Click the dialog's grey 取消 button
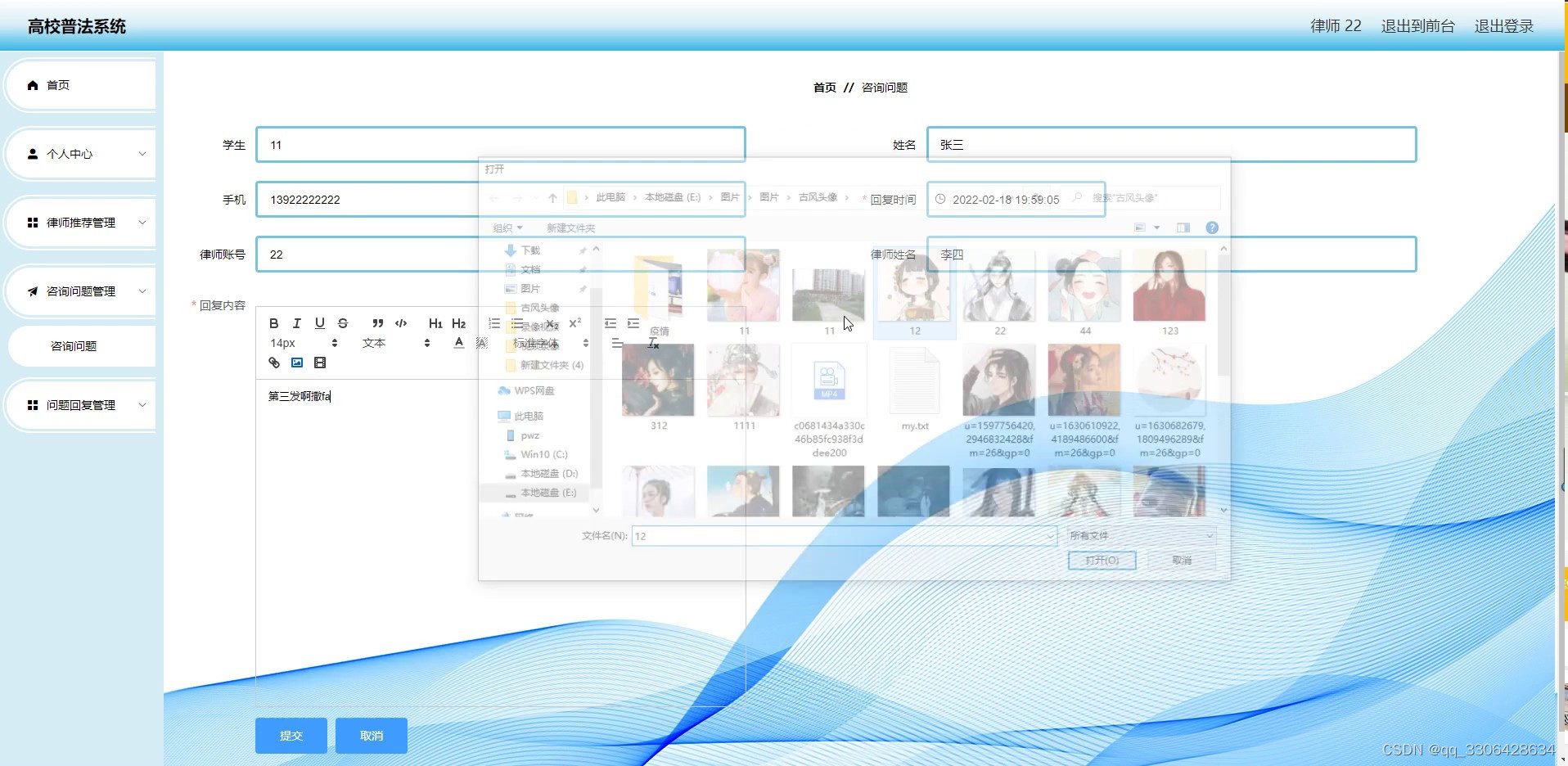This screenshot has height=766, width=1568. pyautogui.click(x=1181, y=561)
